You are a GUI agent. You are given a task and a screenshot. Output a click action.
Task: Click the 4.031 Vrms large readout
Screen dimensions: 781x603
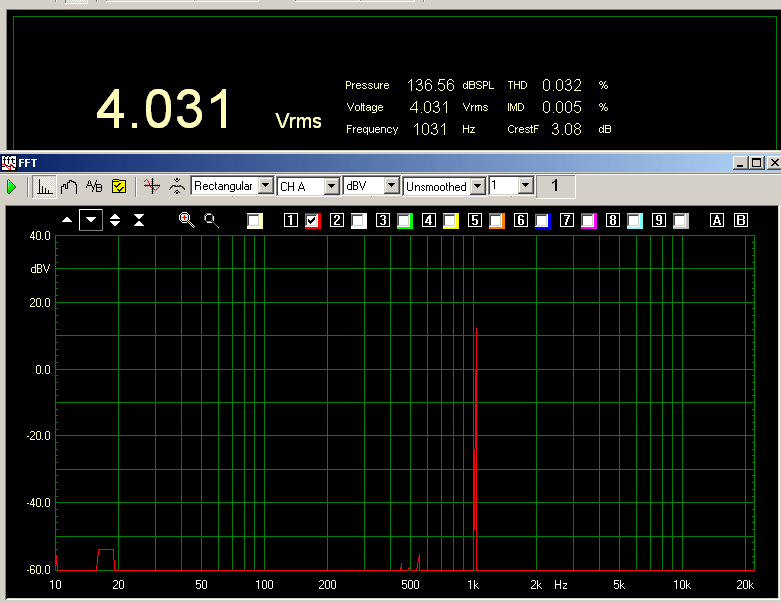(x=165, y=110)
